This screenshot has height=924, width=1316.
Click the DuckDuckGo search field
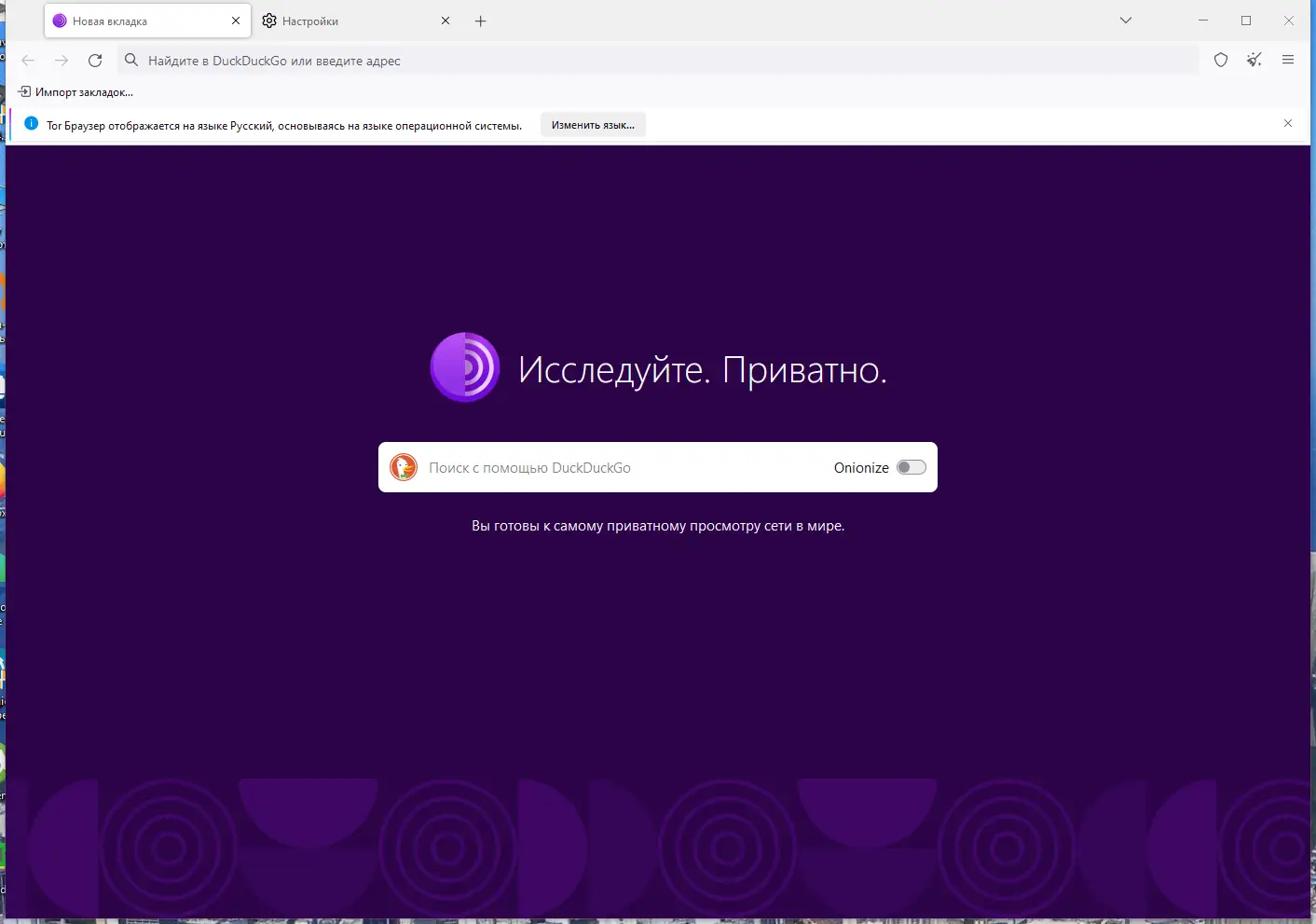tap(657, 467)
